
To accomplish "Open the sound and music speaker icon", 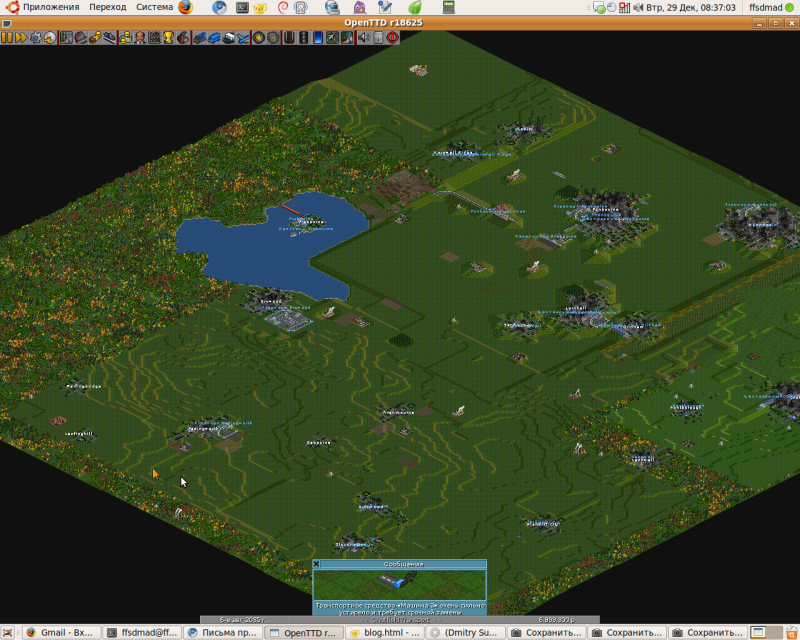I will point(364,38).
